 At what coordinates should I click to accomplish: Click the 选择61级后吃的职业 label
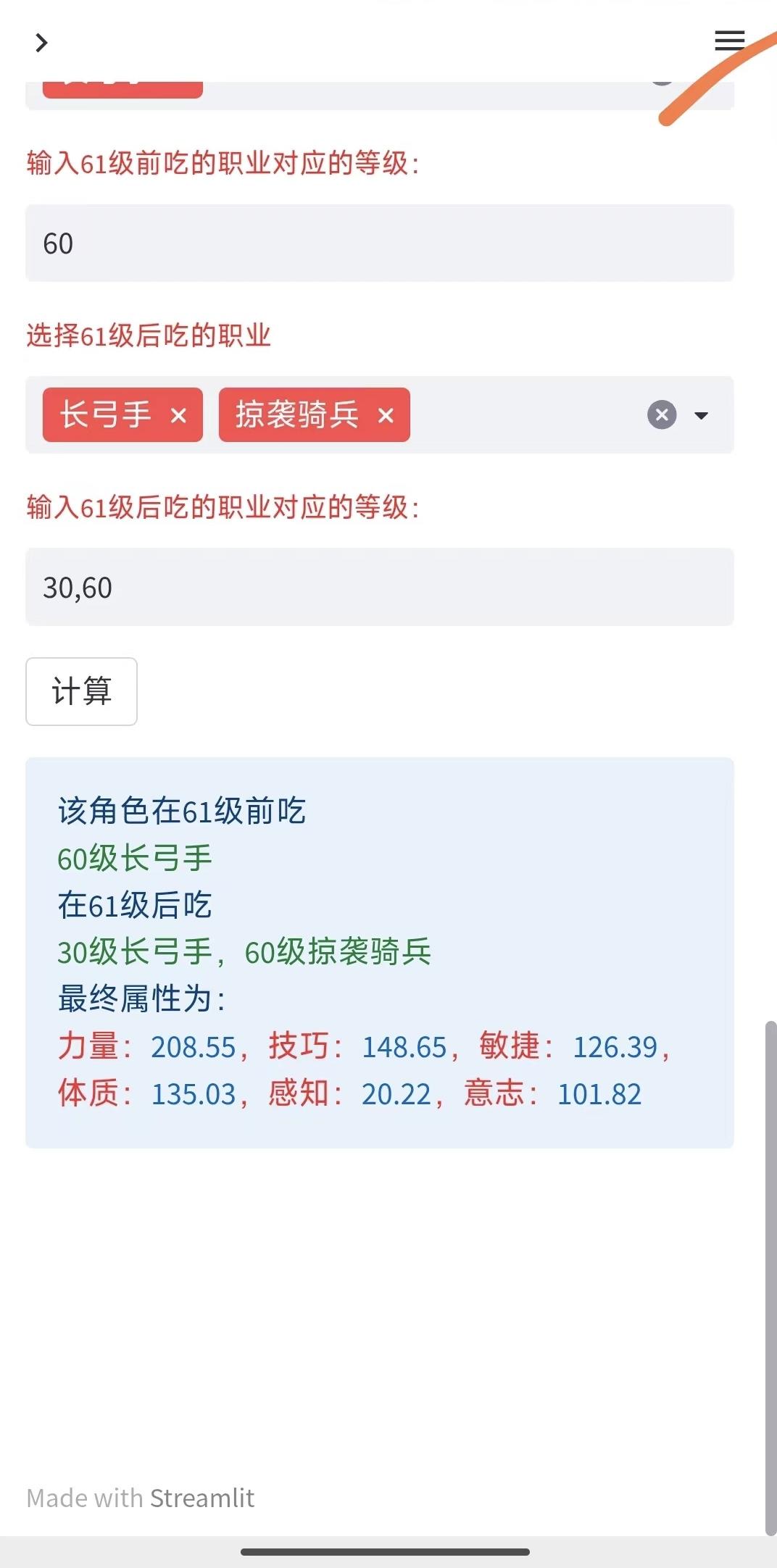coord(149,335)
